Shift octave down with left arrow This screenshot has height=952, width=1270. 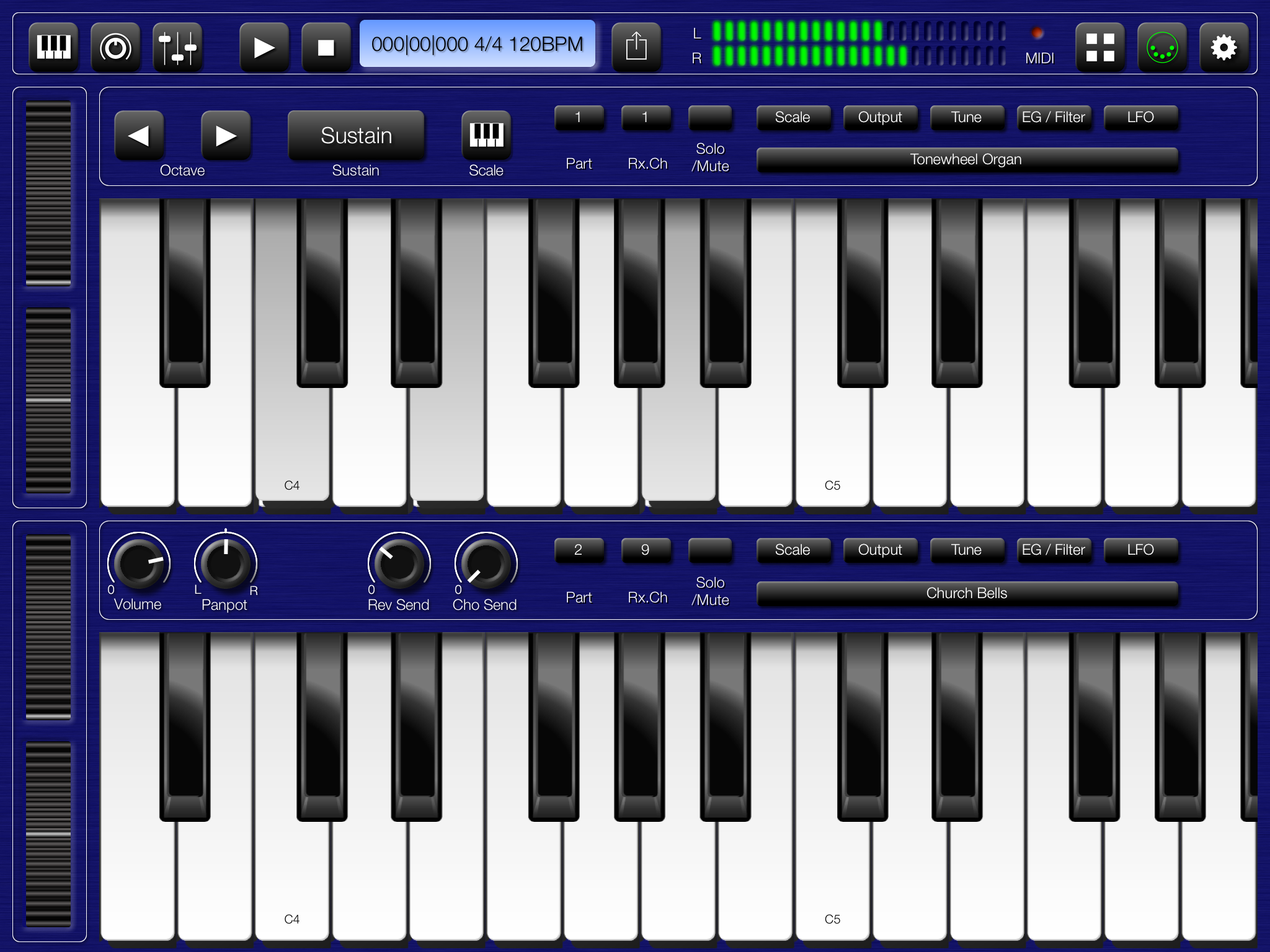[x=139, y=135]
